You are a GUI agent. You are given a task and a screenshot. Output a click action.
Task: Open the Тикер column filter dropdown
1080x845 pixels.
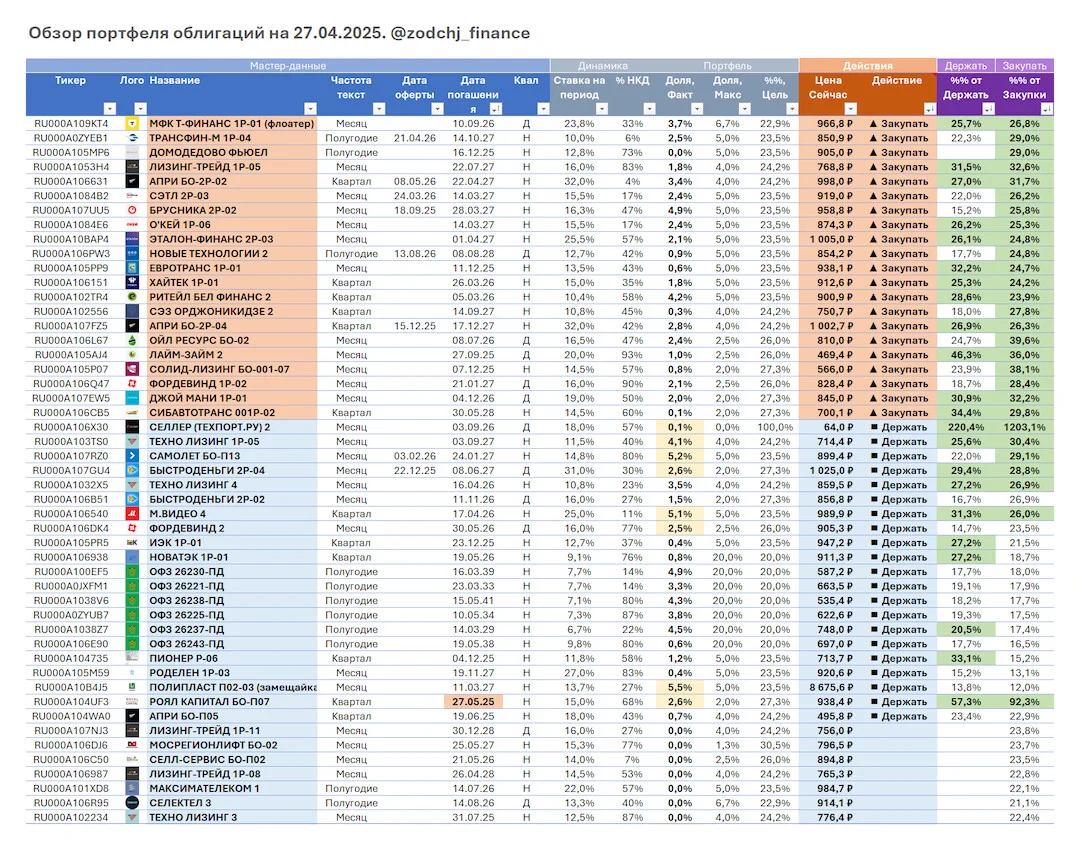pos(110,109)
